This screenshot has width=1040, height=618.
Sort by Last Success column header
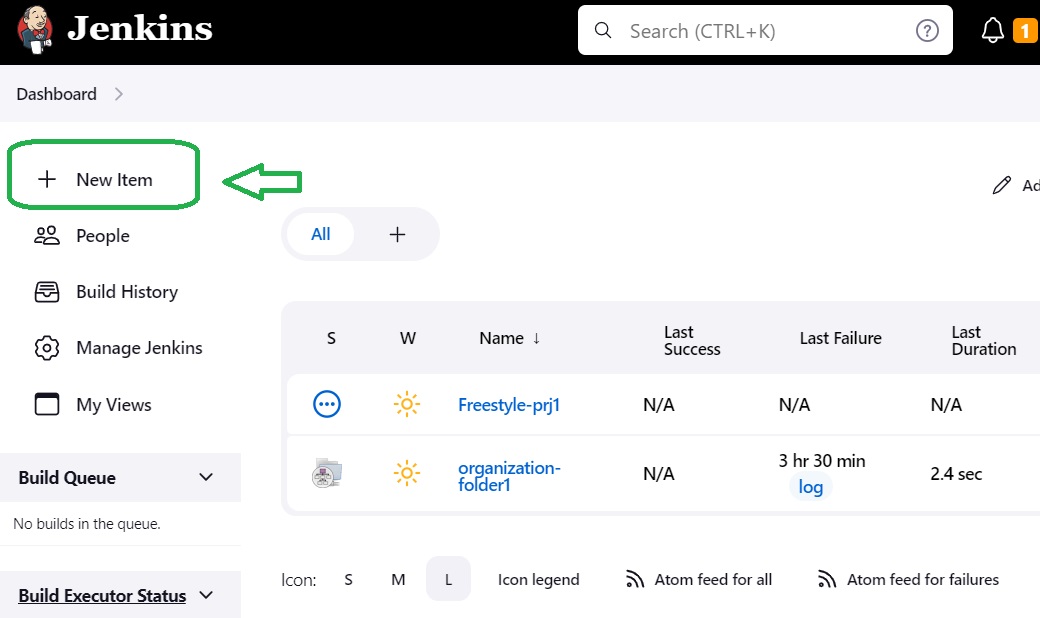(x=692, y=340)
